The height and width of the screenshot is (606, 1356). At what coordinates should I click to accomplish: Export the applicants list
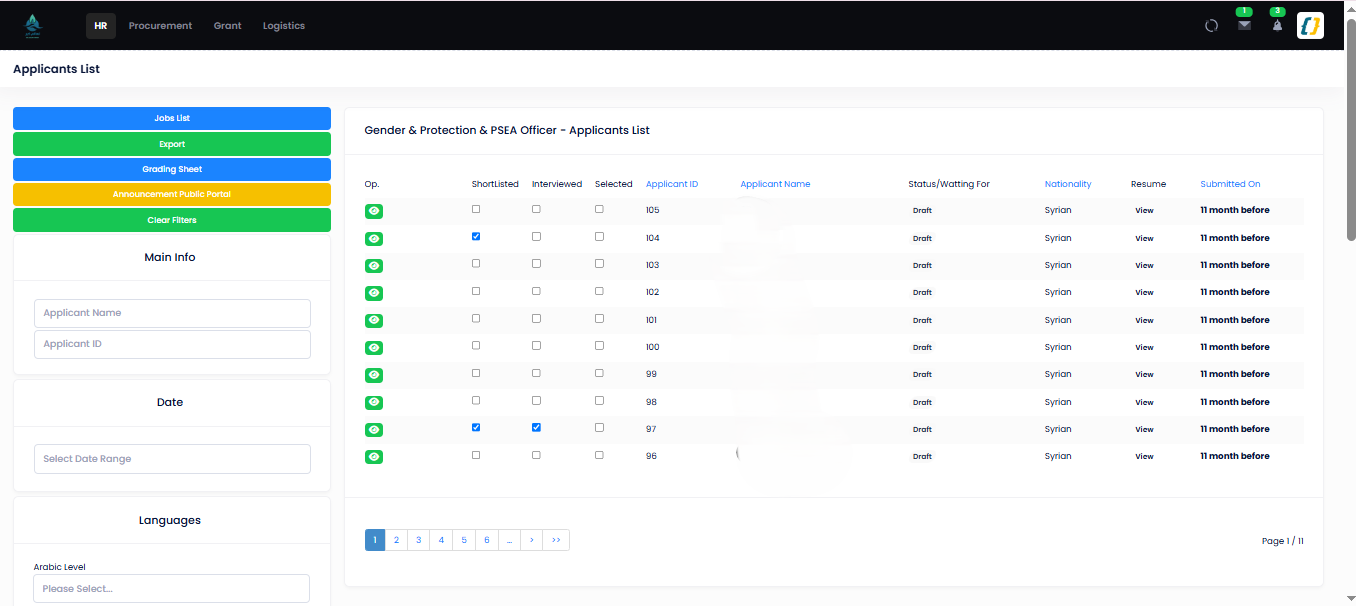[172, 144]
